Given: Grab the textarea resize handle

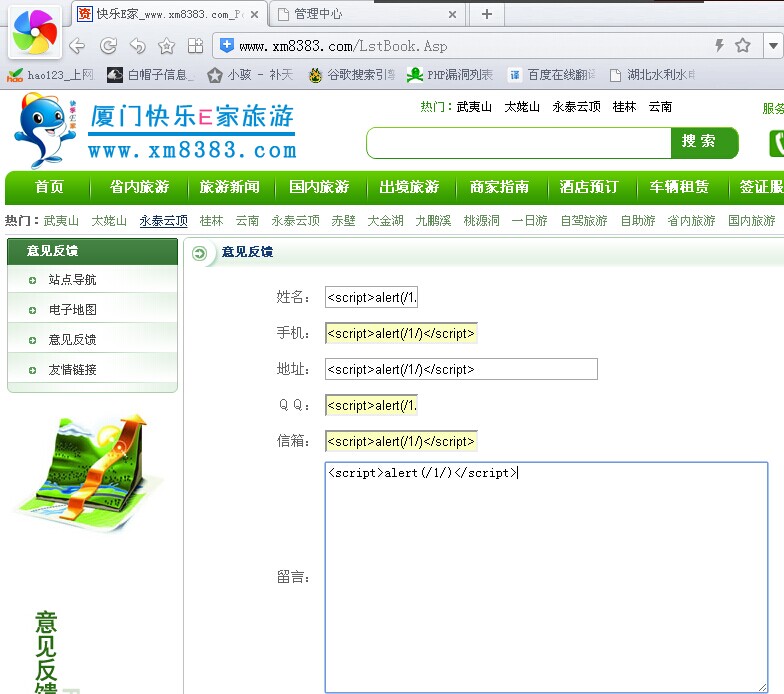Looking at the screenshot, I should pos(762,688).
